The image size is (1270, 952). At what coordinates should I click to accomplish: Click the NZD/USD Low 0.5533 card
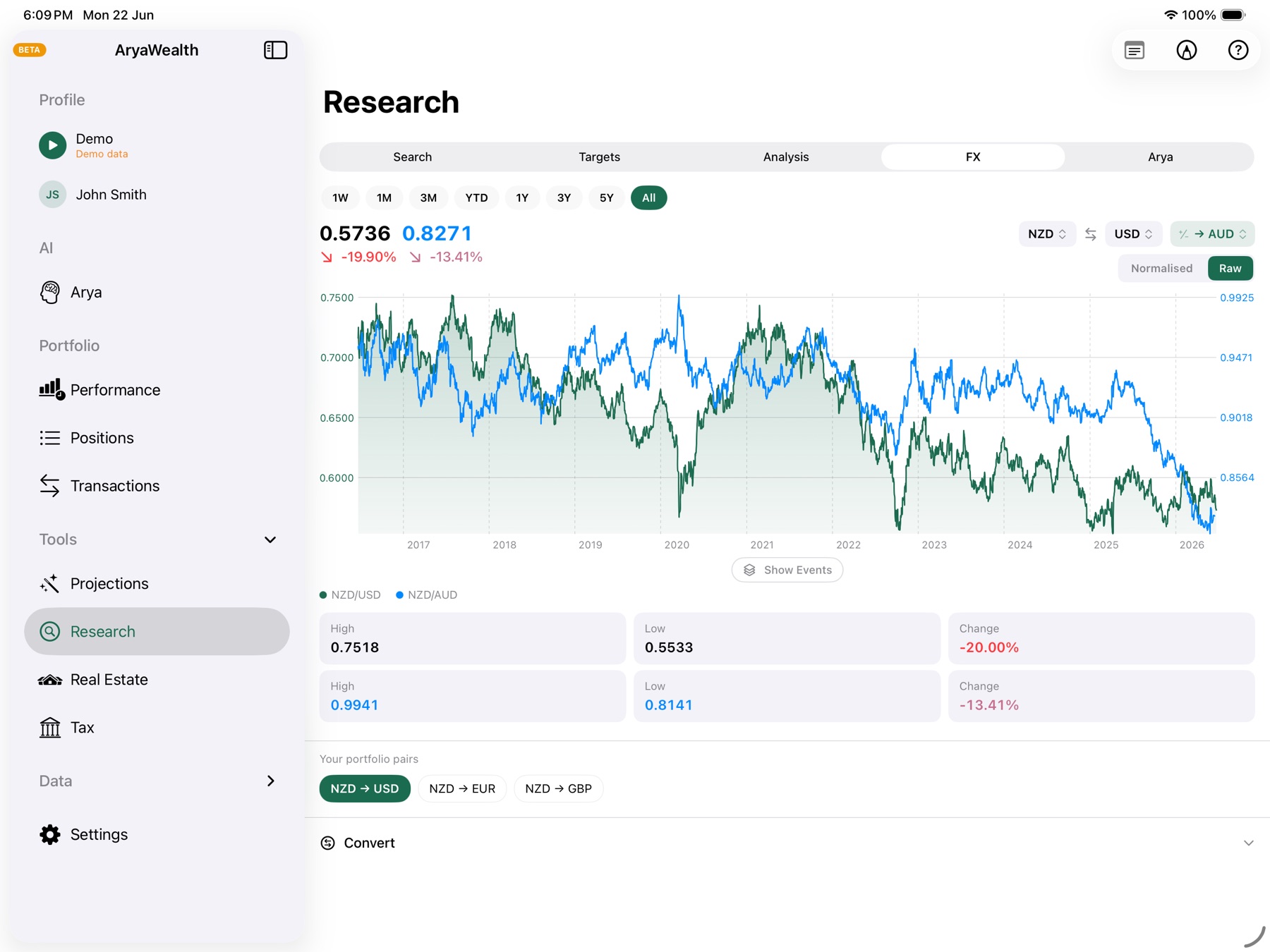pos(787,638)
